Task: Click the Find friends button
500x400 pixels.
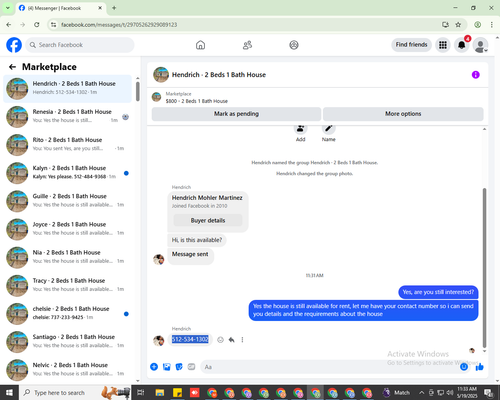Action: pos(411,45)
